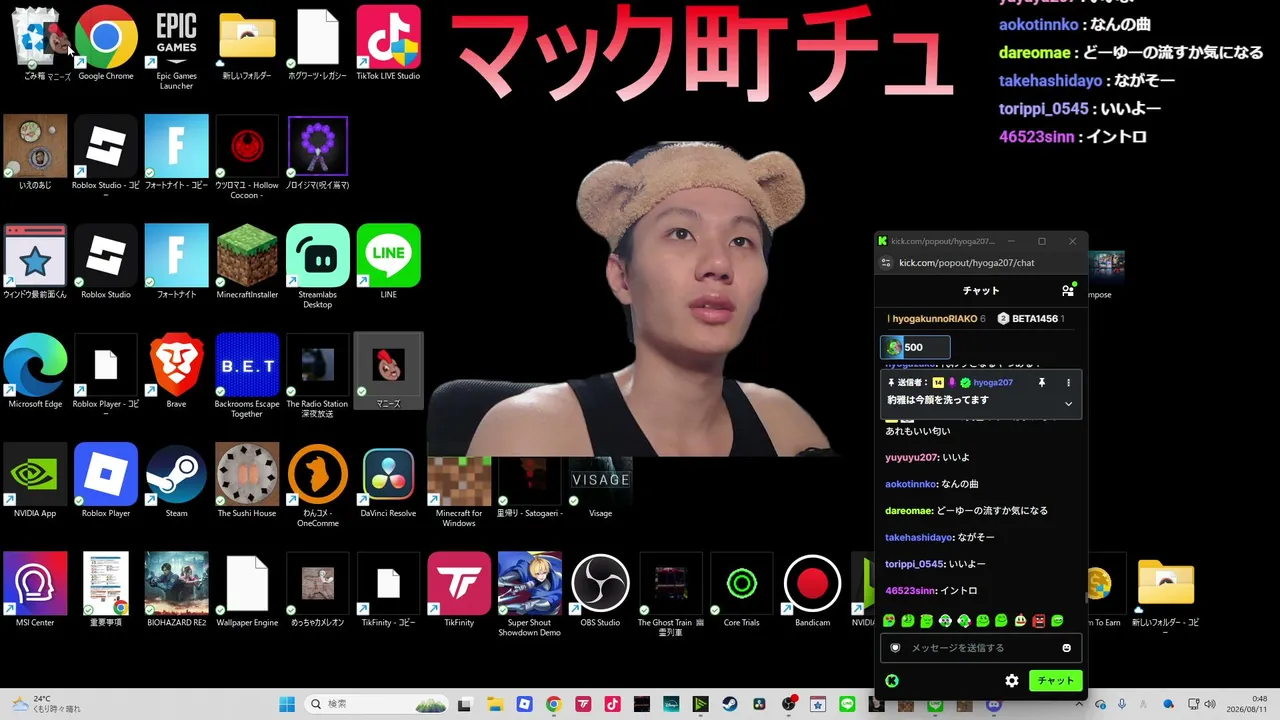Open Chrome site information for kick.com
Image resolution: width=1280 pixels, height=720 pixels.
tap(885, 263)
